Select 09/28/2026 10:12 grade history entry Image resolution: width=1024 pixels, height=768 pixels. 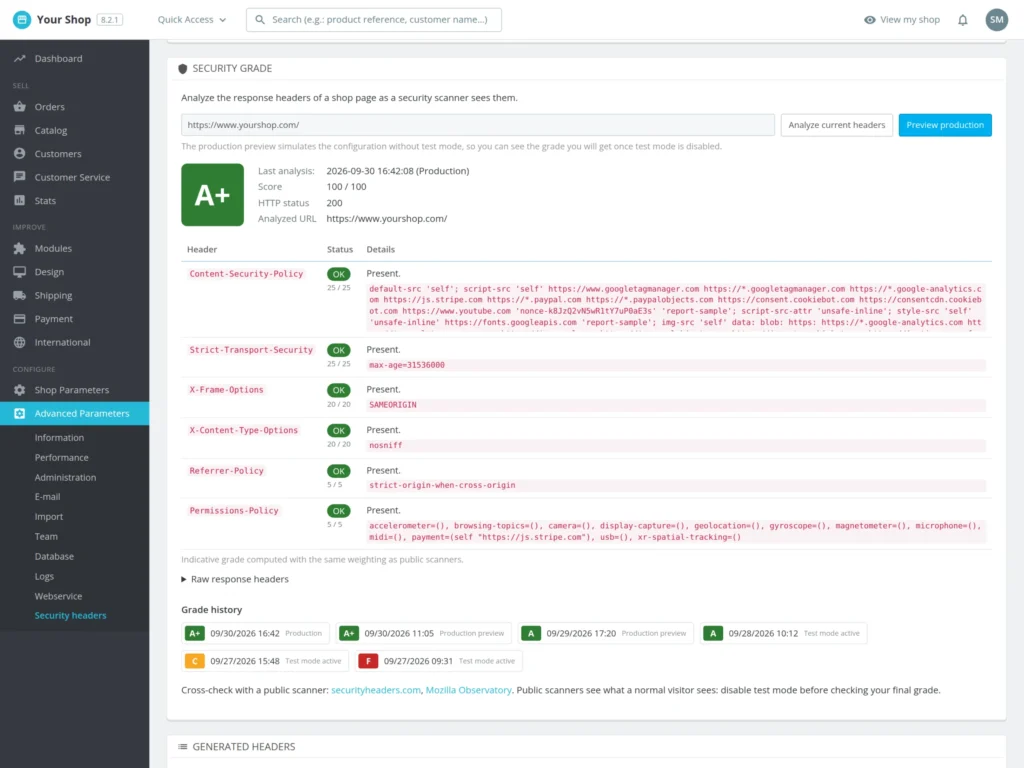click(x=783, y=633)
